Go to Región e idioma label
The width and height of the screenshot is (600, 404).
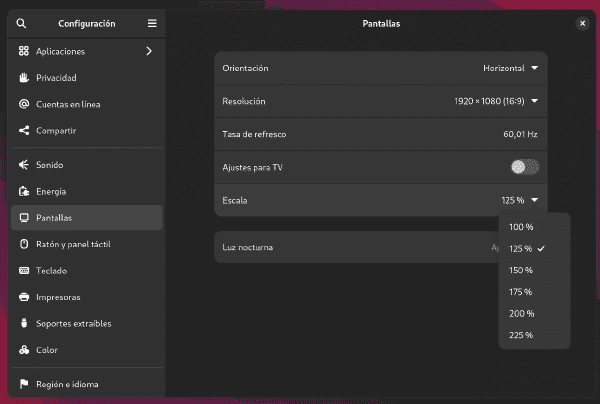[x=67, y=384]
